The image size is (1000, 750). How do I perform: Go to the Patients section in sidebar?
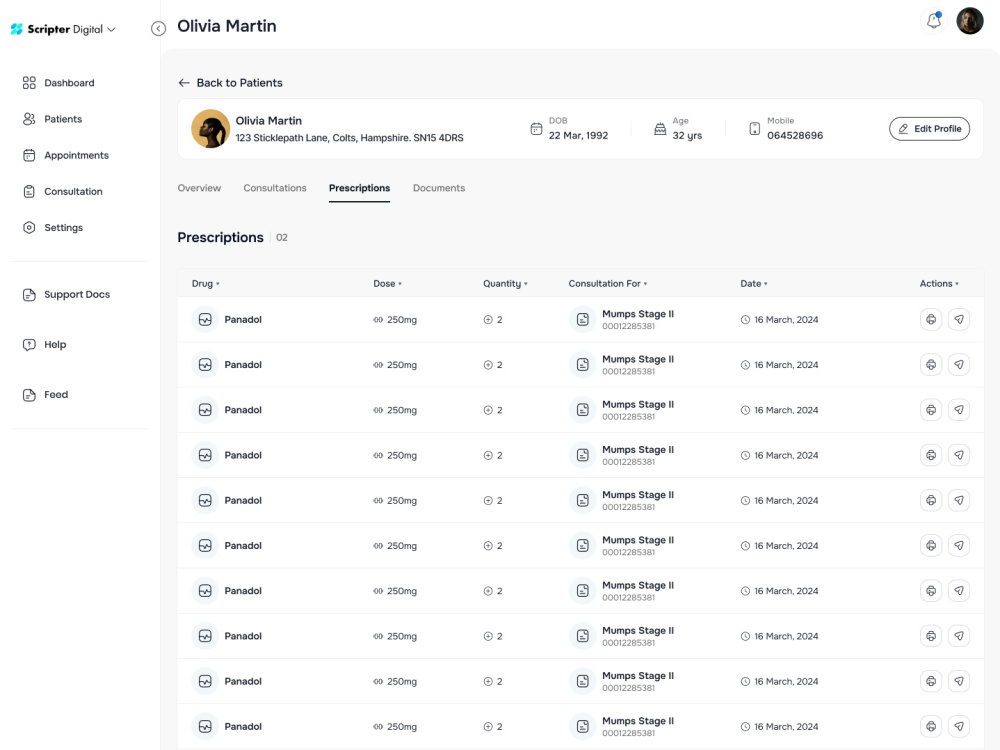point(52,119)
